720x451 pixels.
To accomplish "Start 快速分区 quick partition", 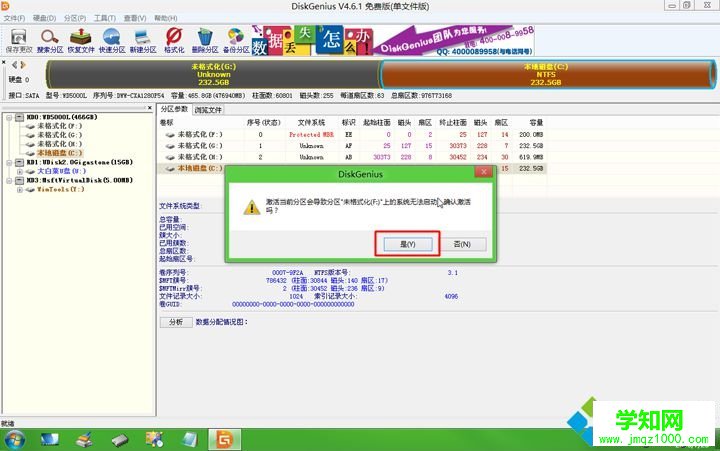I will pyautogui.click(x=112, y=40).
